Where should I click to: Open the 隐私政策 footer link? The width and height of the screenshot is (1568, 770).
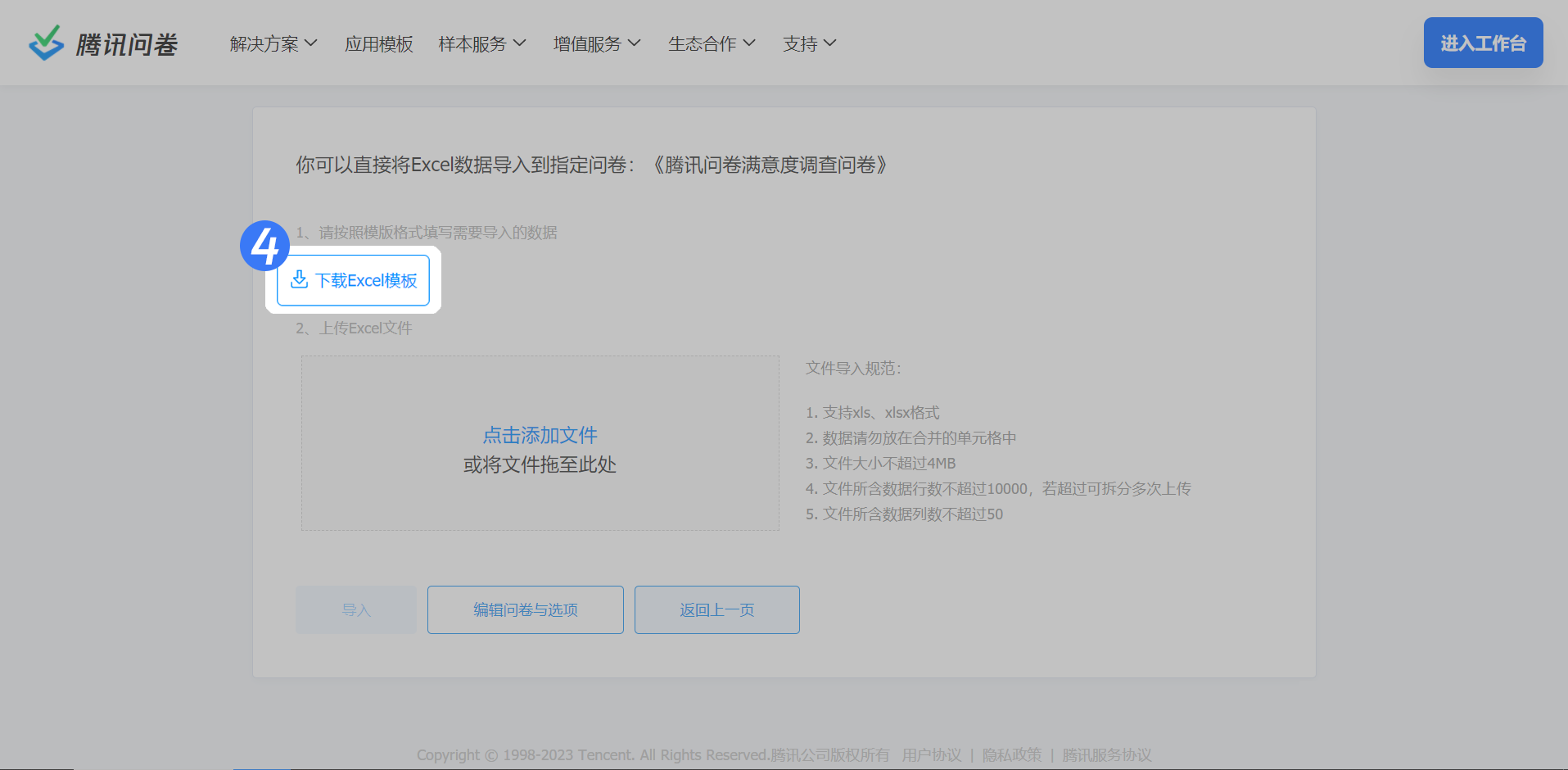1012,754
